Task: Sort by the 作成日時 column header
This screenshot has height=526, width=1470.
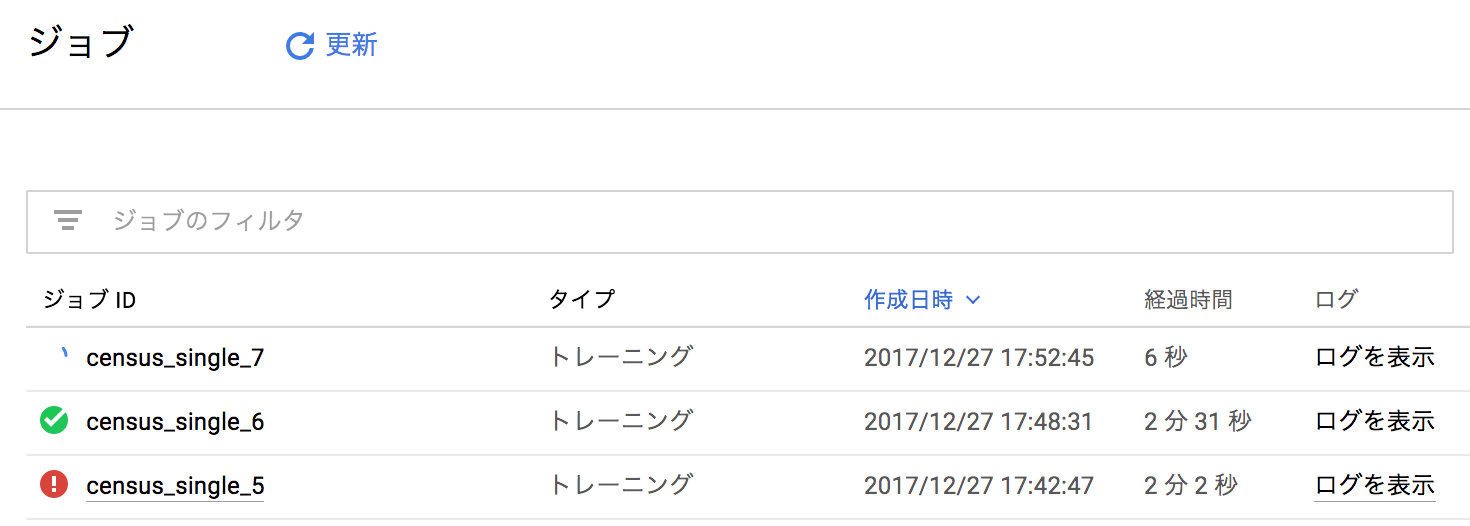Action: coord(908,299)
